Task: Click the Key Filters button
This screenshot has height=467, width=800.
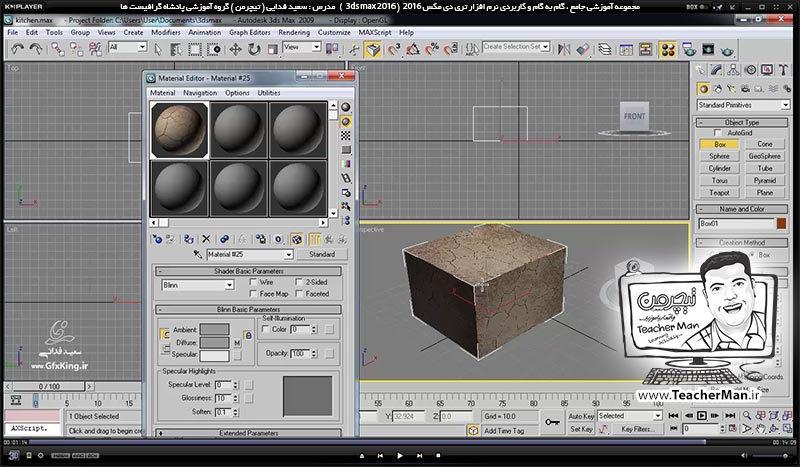Action: point(638,429)
